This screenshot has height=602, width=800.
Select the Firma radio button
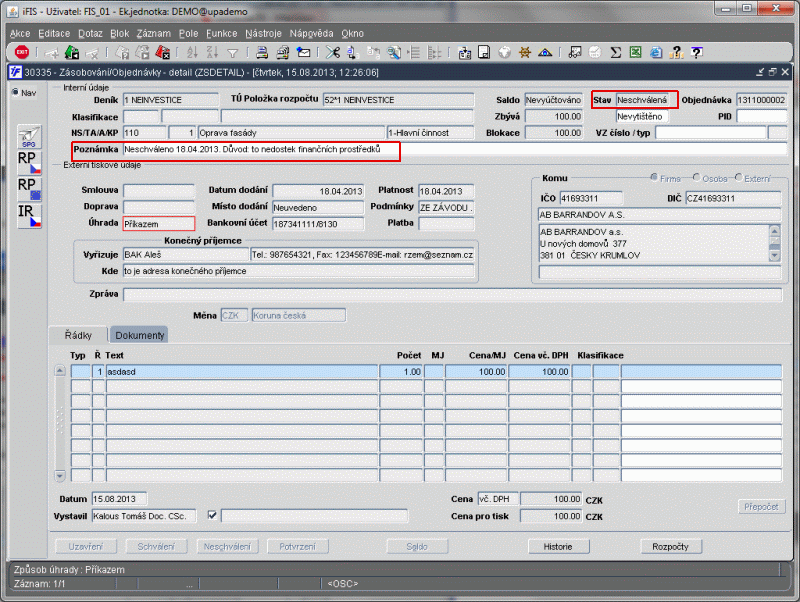point(652,178)
